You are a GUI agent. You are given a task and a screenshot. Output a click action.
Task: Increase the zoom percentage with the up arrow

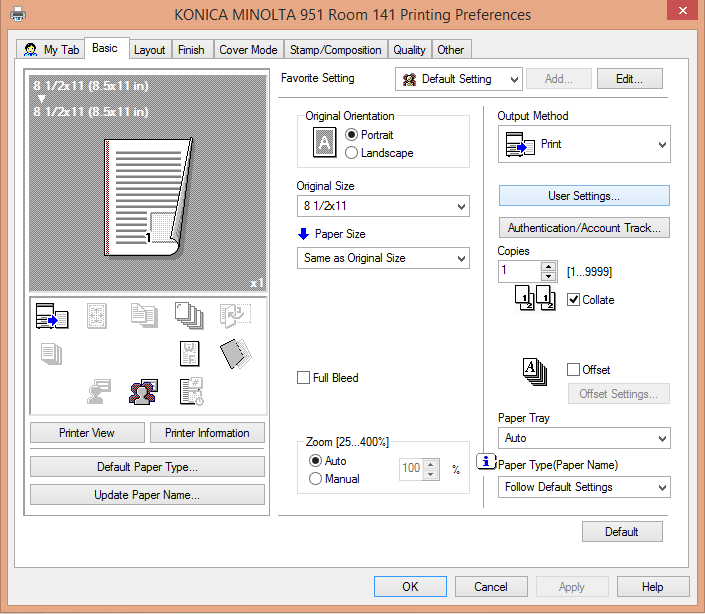(431, 464)
